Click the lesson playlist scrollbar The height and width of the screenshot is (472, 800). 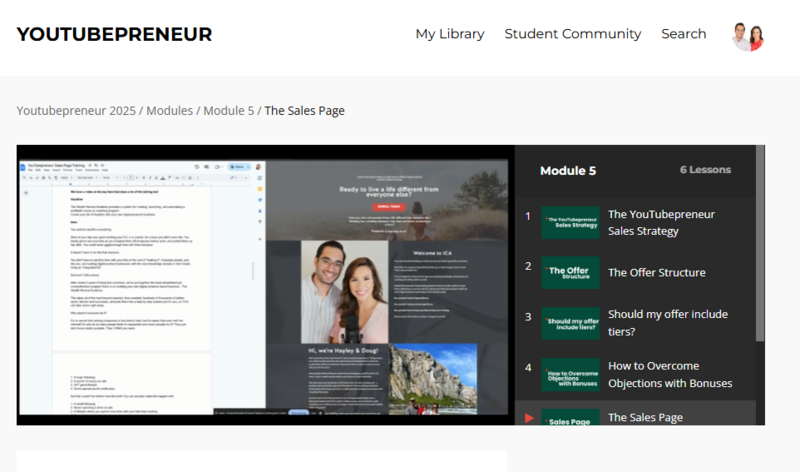[760, 244]
